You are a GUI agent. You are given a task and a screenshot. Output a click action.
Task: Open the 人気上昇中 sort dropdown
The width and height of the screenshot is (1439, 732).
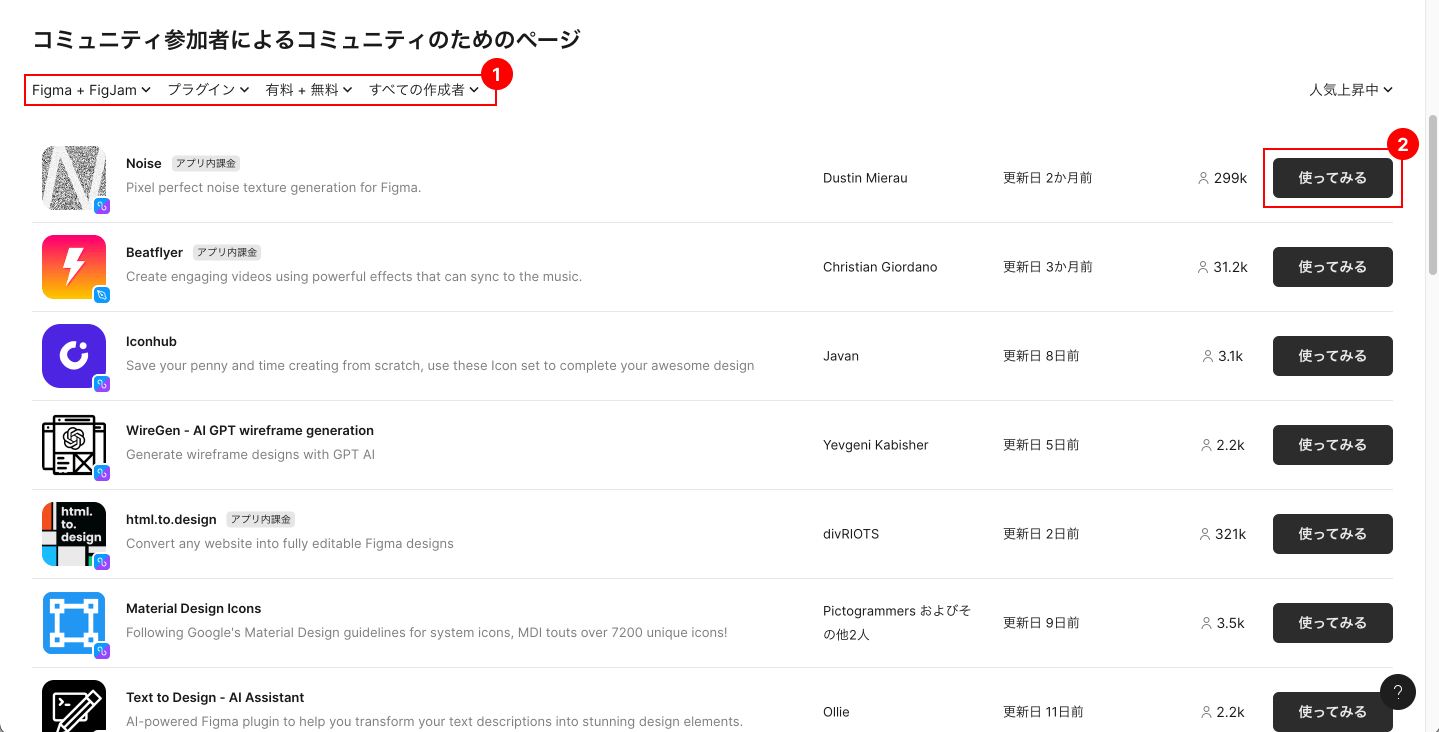click(x=1351, y=90)
